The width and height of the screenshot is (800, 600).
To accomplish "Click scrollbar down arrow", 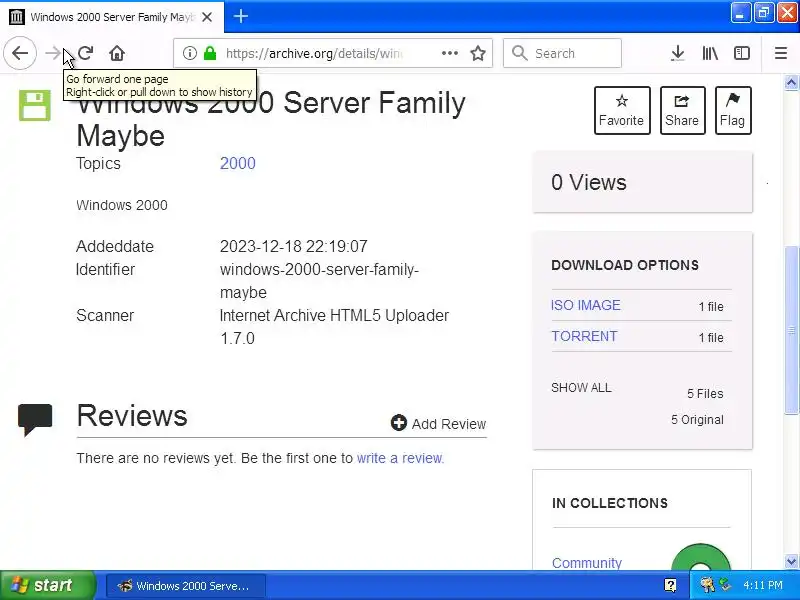I will (791, 562).
